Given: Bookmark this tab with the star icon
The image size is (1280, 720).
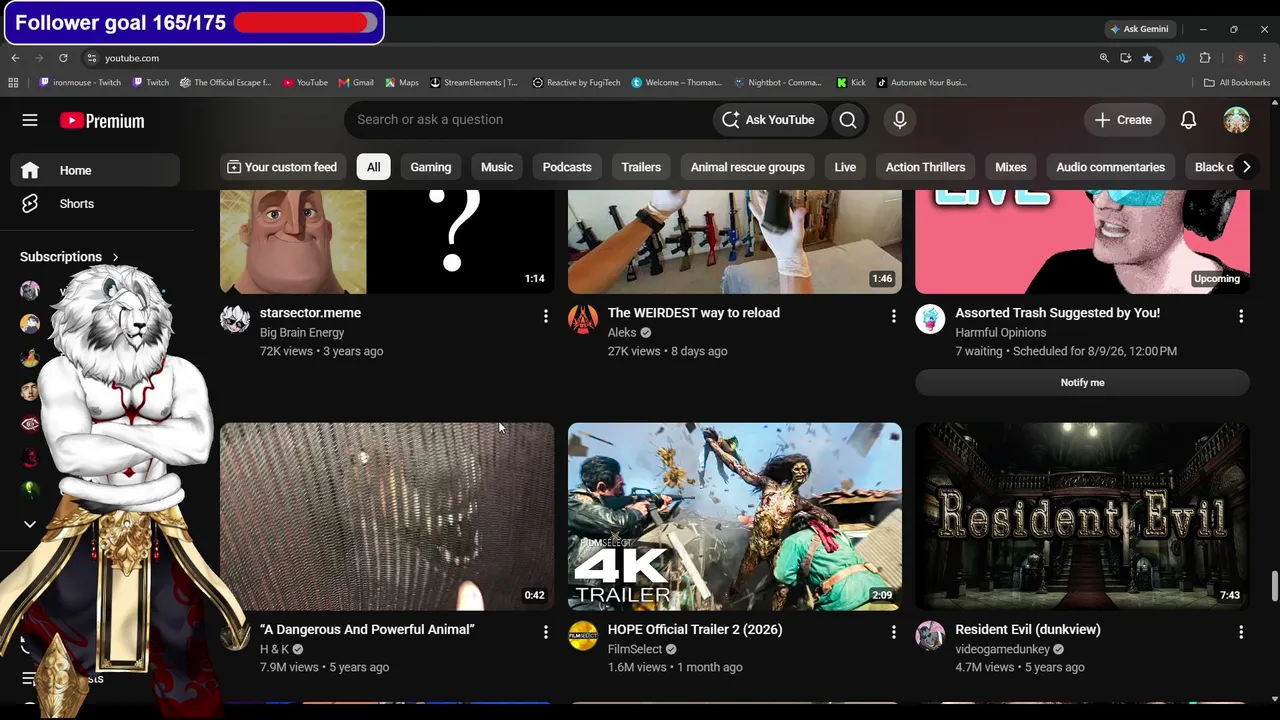Looking at the screenshot, I should click(1147, 58).
